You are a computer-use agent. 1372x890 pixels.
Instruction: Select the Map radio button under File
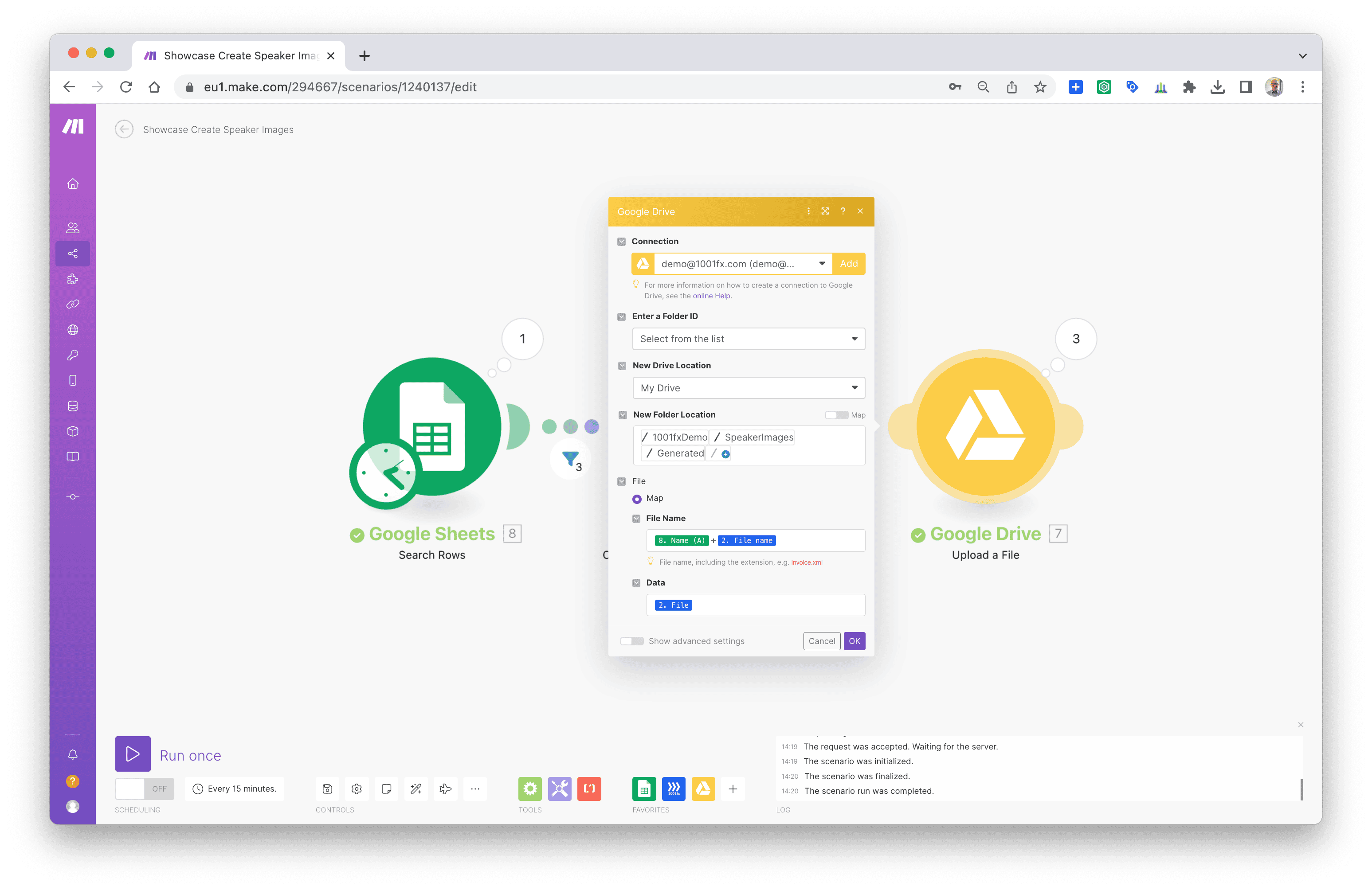click(636, 499)
